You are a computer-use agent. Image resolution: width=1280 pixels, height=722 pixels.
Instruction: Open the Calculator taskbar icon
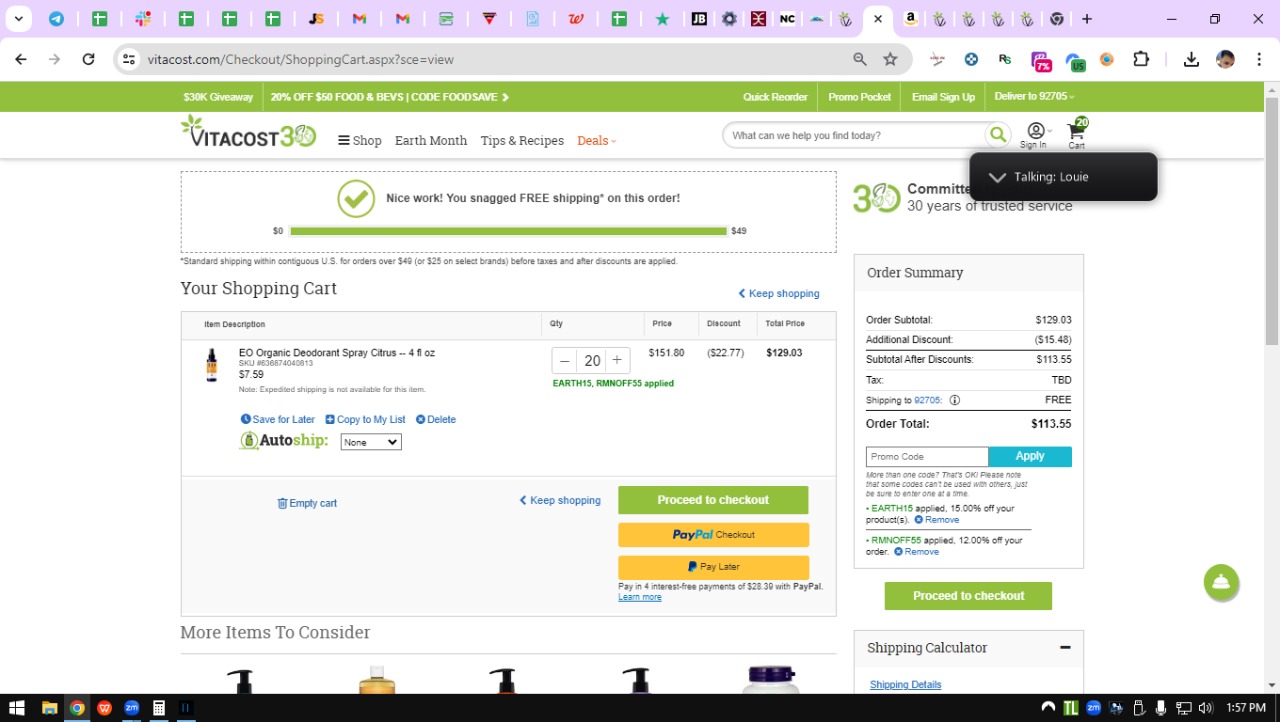click(x=158, y=708)
